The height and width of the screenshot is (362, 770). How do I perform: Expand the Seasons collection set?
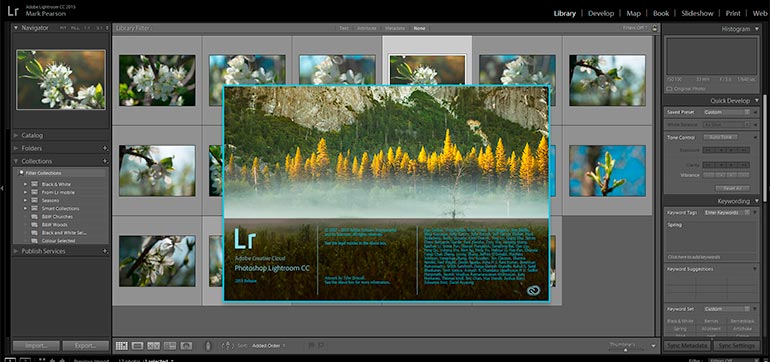click(x=25, y=200)
